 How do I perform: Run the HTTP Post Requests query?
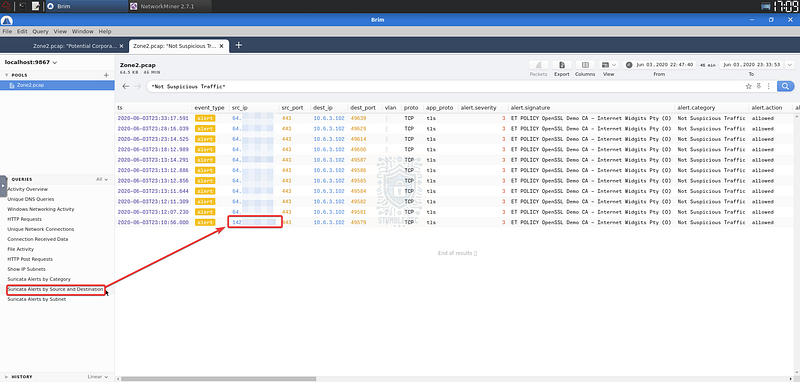tap(30, 259)
